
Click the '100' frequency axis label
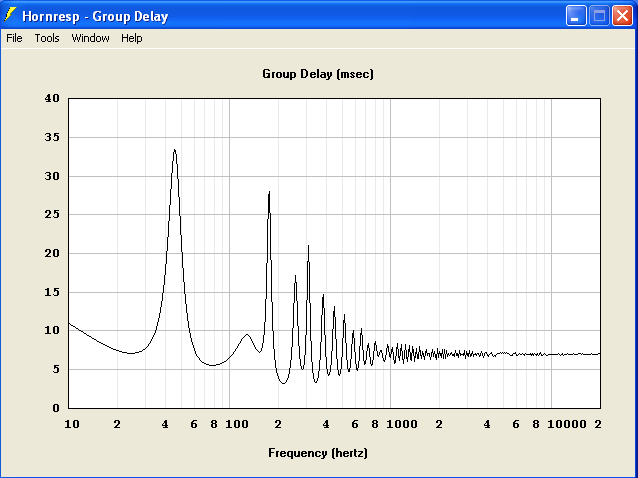click(x=237, y=424)
